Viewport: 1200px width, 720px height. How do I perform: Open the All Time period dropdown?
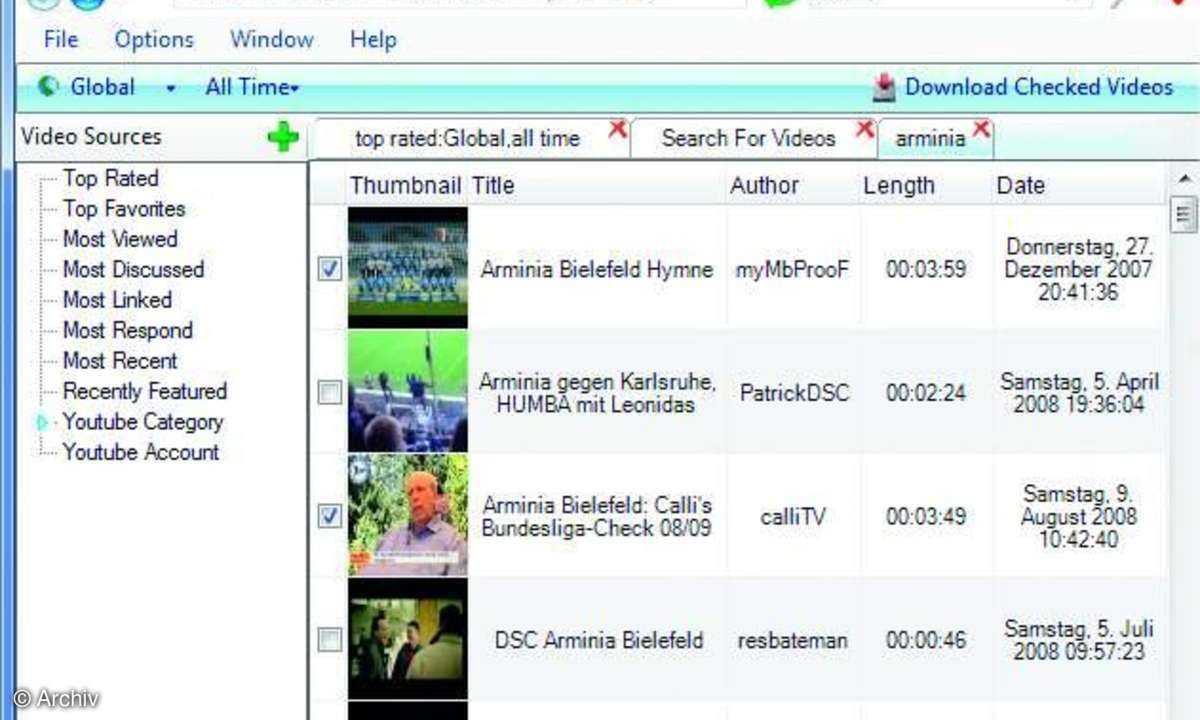coord(252,87)
